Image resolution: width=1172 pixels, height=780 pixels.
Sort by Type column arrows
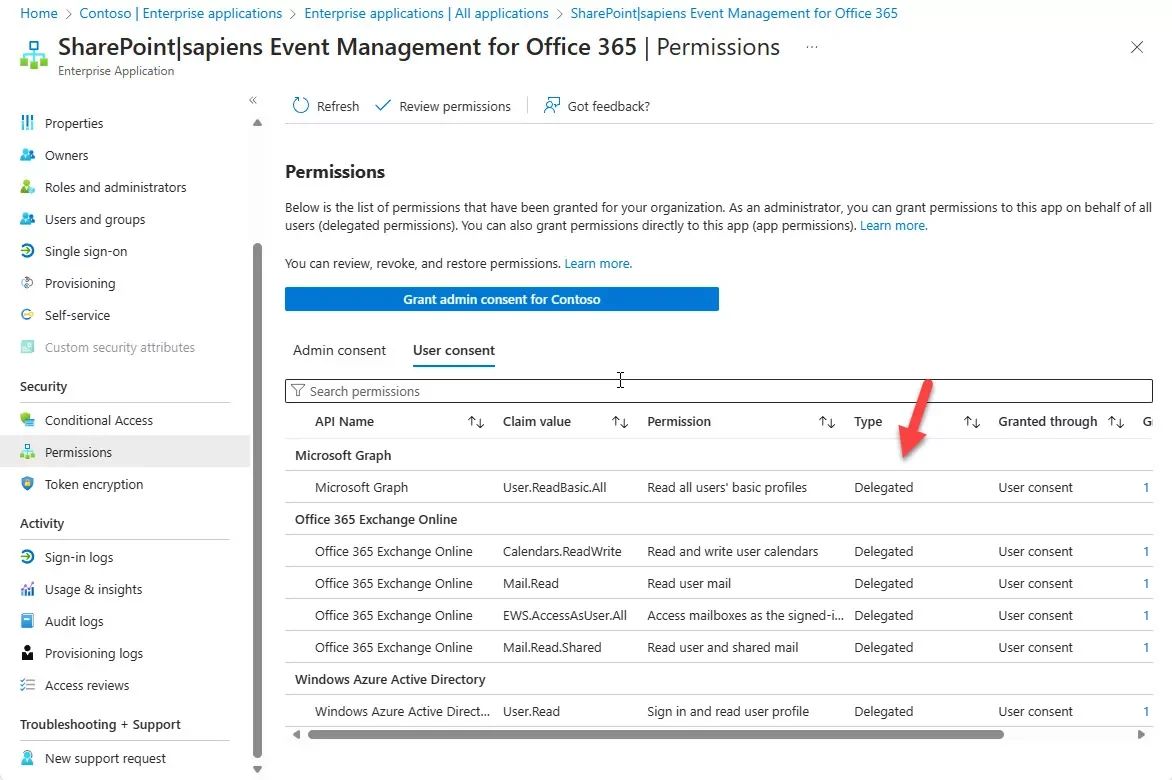[972, 422]
